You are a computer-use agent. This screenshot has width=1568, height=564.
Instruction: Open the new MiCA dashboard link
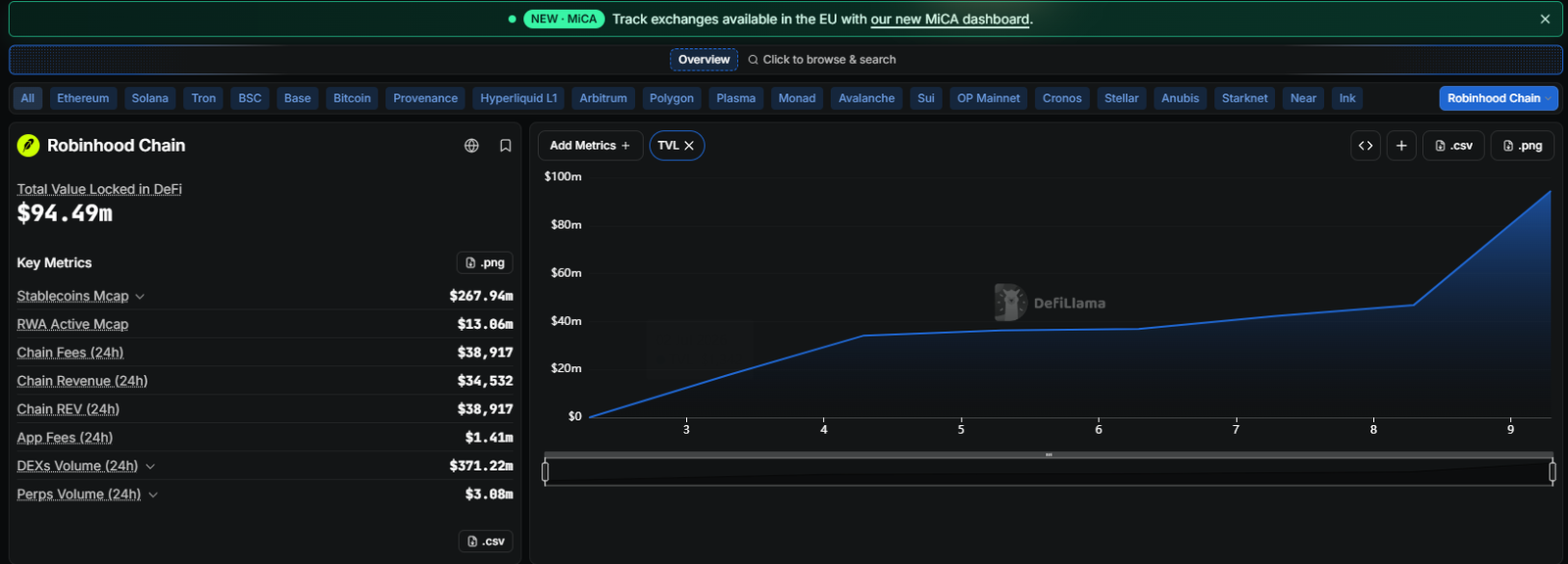950,19
